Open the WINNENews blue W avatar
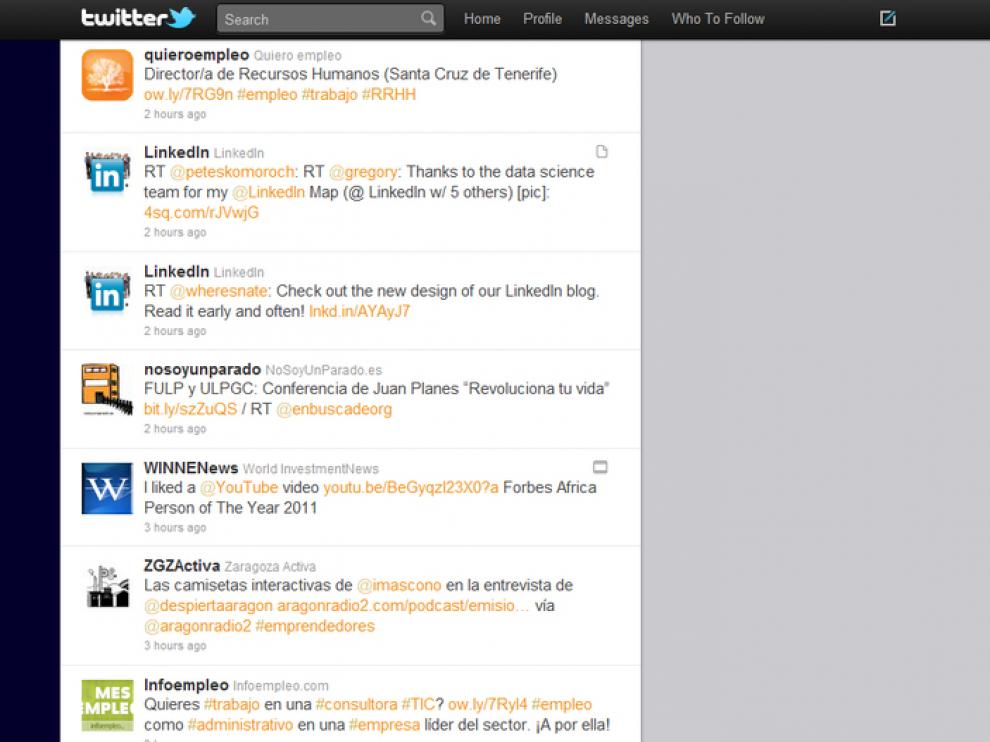990x742 pixels. point(107,489)
